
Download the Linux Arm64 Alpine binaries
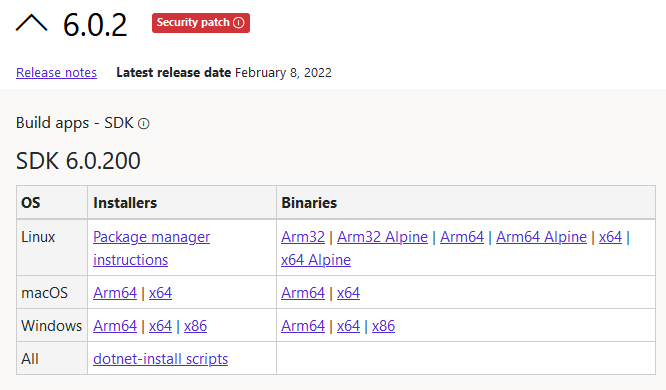click(541, 237)
